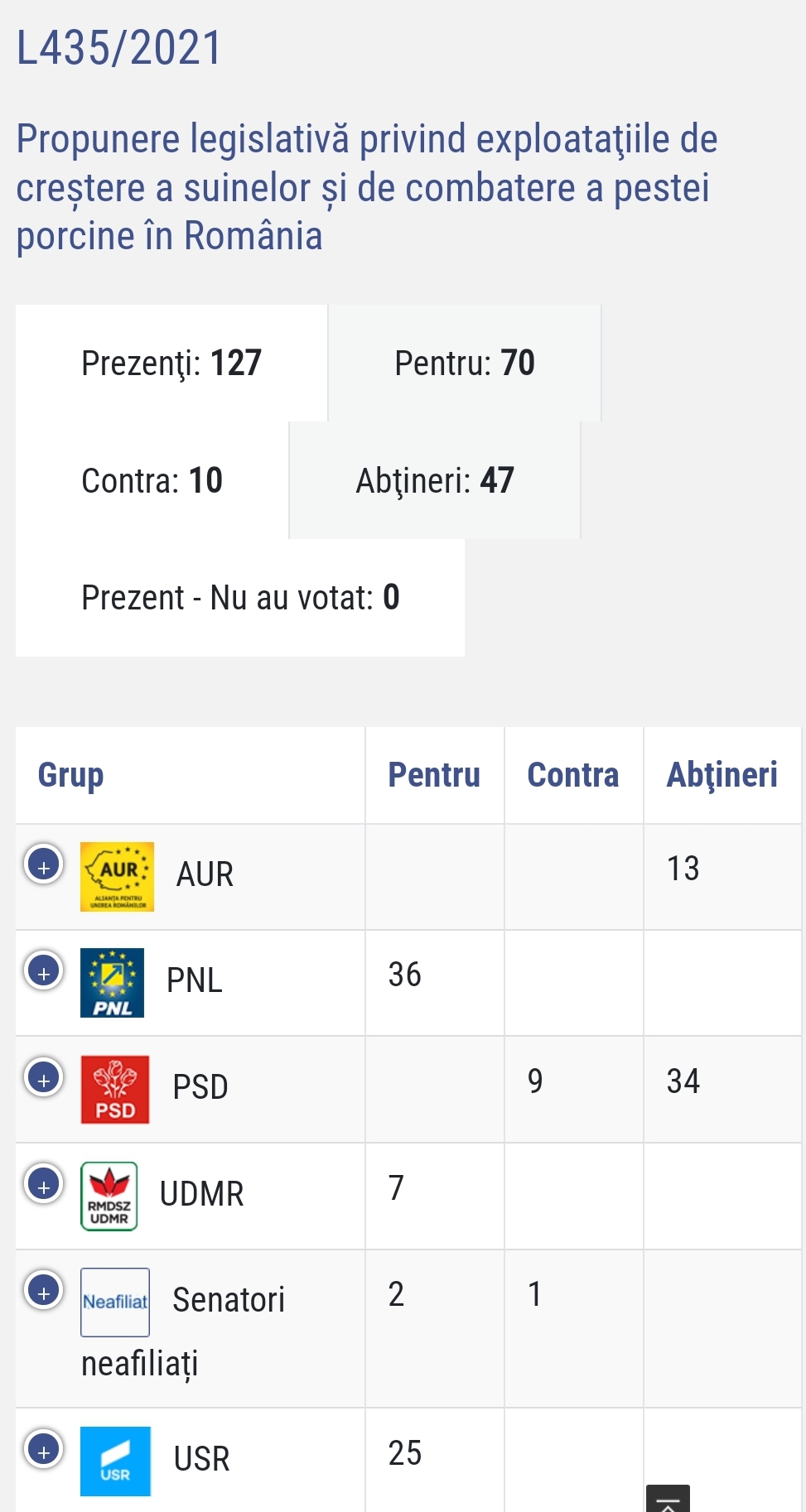Open the L435/2021 law link
Screen dimensions: 806x1512
pyautogui.click(x=119, y=48)
